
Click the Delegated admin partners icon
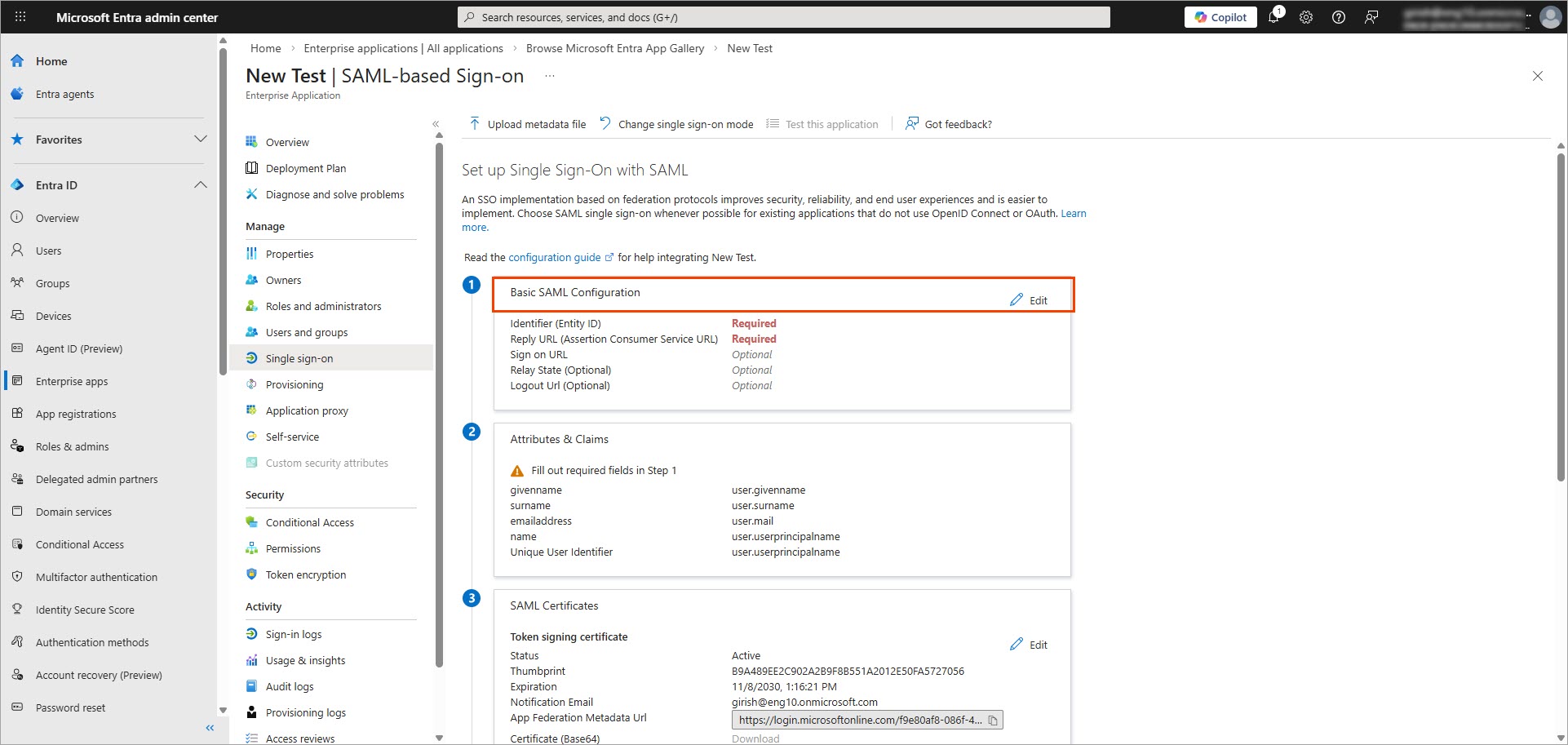tap(17, 479)
